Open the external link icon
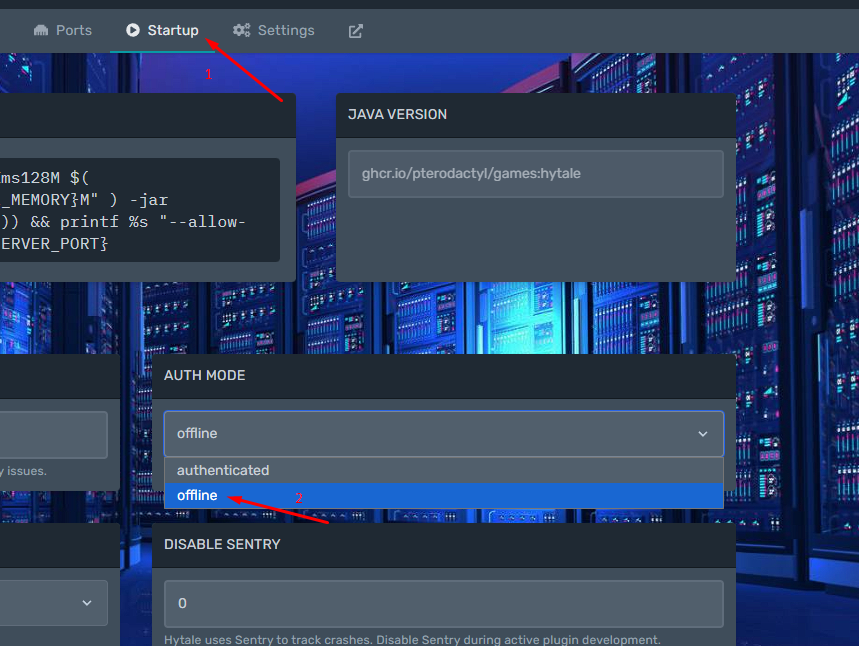859x646 pixels. [355, 31]
